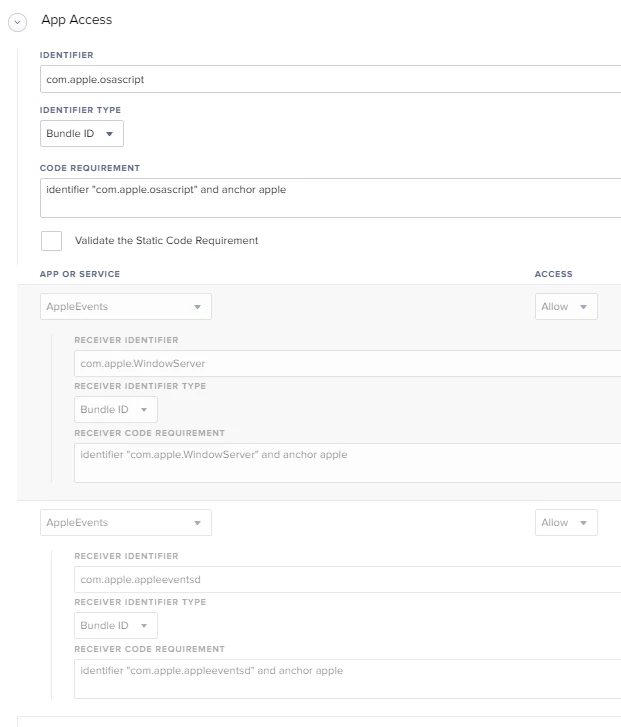Open the first AppleEvents service dropdown
The width and height of the screenshot is (621, 727).
(126, 306)
